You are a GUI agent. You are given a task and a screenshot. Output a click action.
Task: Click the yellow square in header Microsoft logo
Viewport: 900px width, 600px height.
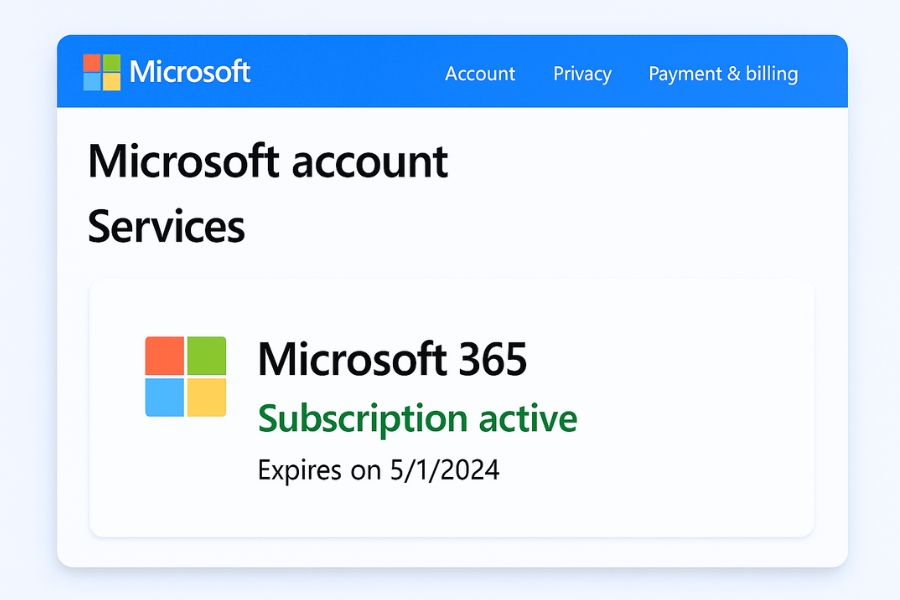click(111, 82)
